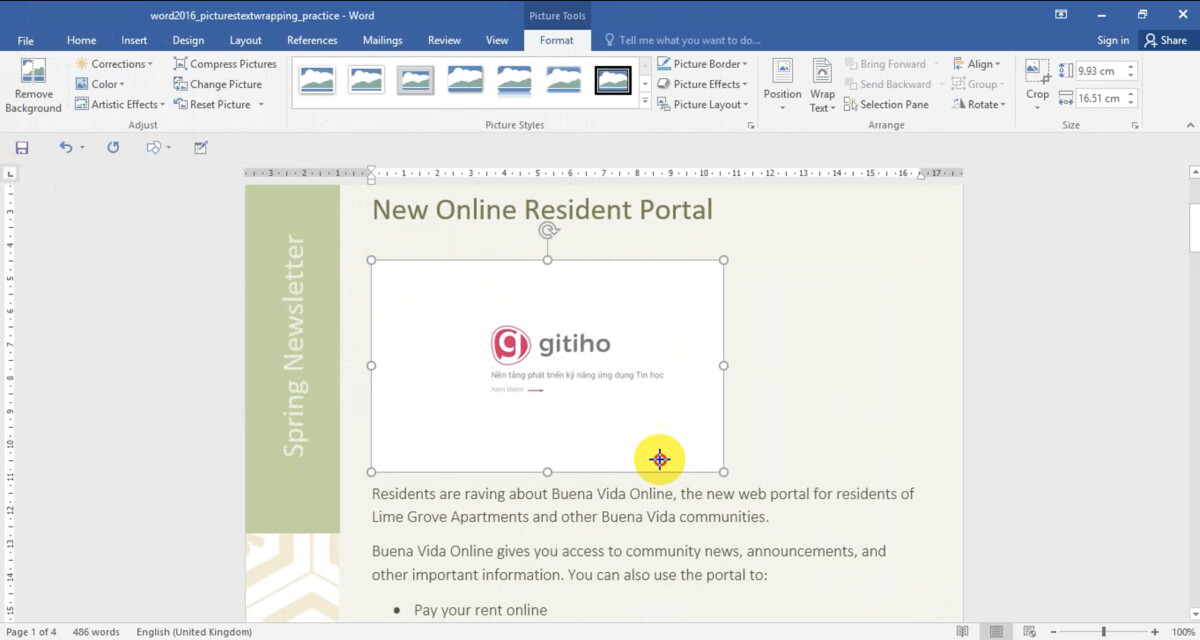Click the Bring Forward button
The height and width of the screenshot is (640, 1200).
pos(886,64)
